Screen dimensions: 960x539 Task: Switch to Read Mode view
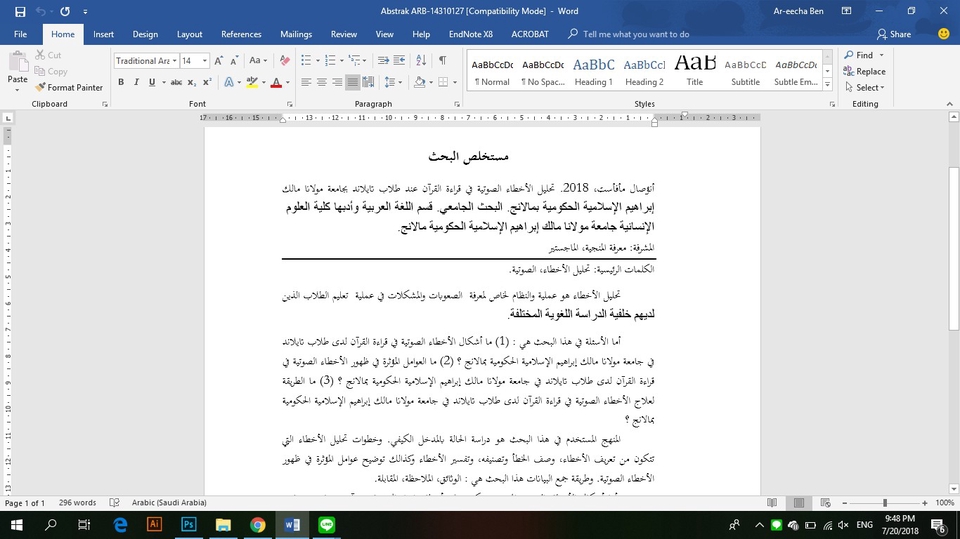(772, 503)
